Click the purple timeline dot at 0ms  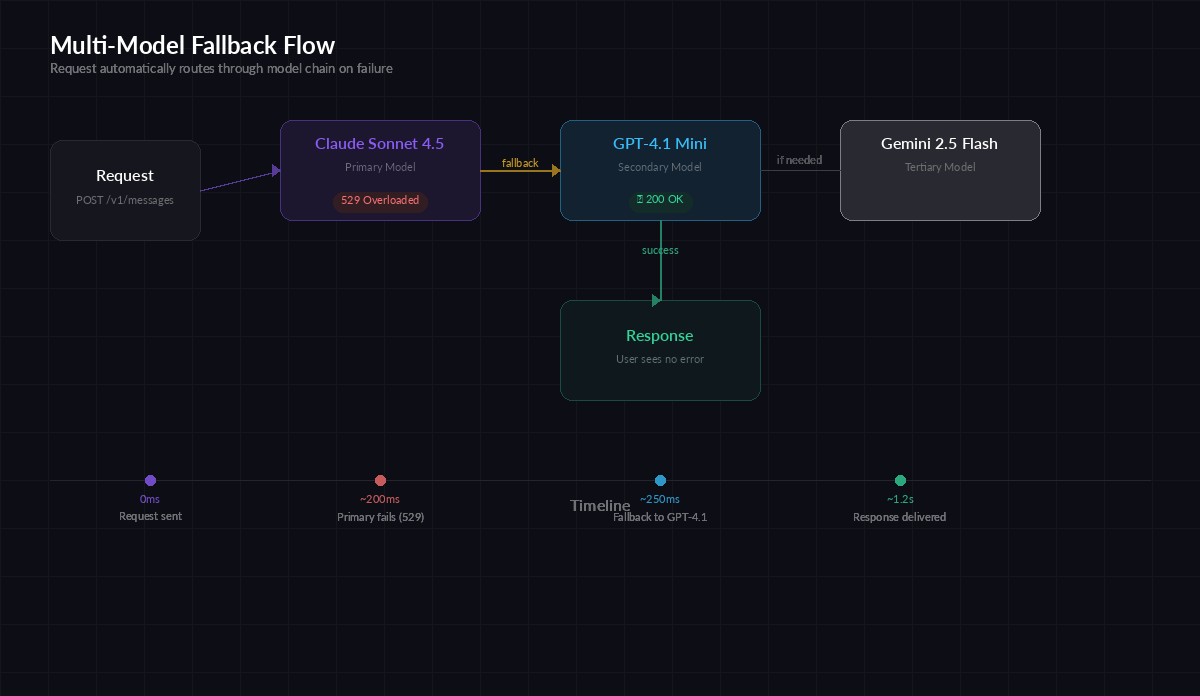pyautogui.click(x=150, y=480)
